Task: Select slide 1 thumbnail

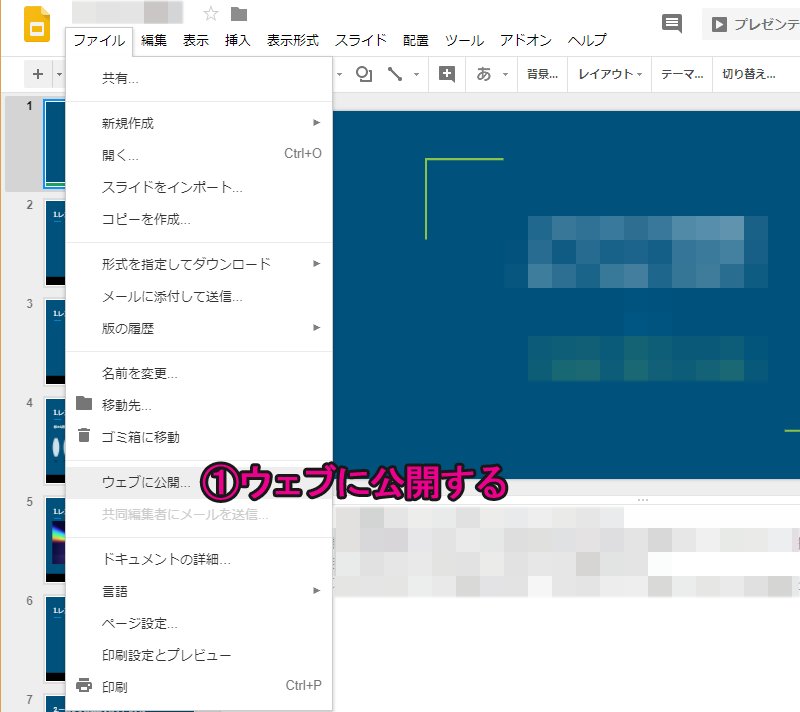Action: pos(55,144)
